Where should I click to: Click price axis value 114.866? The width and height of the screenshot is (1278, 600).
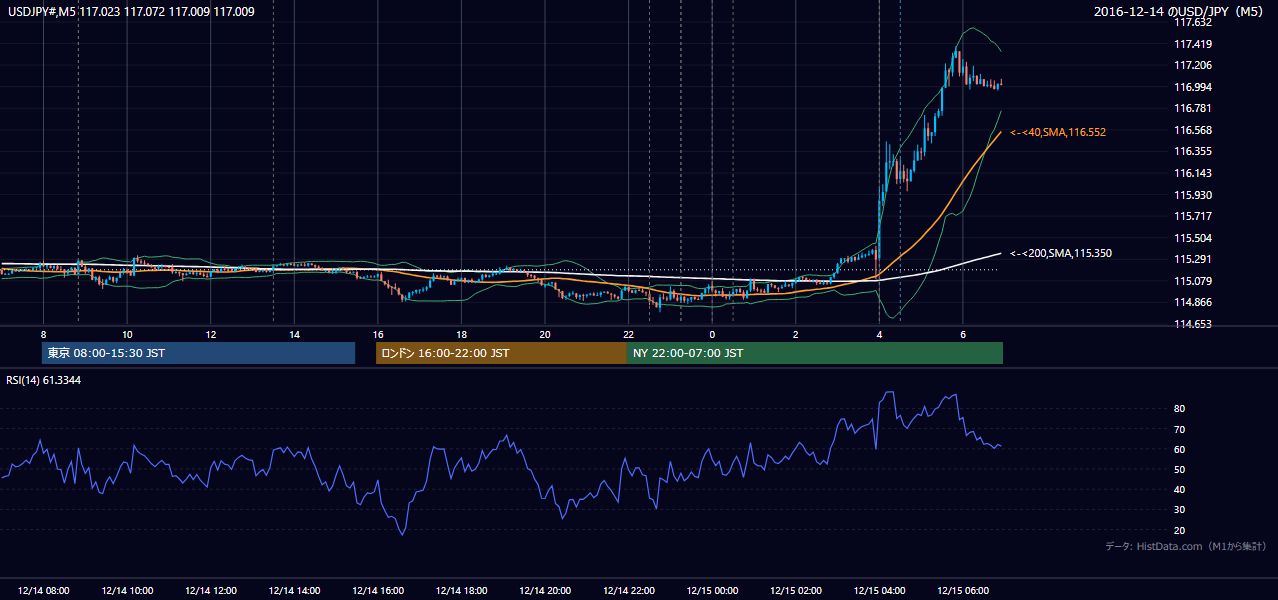coord(1194,302)
